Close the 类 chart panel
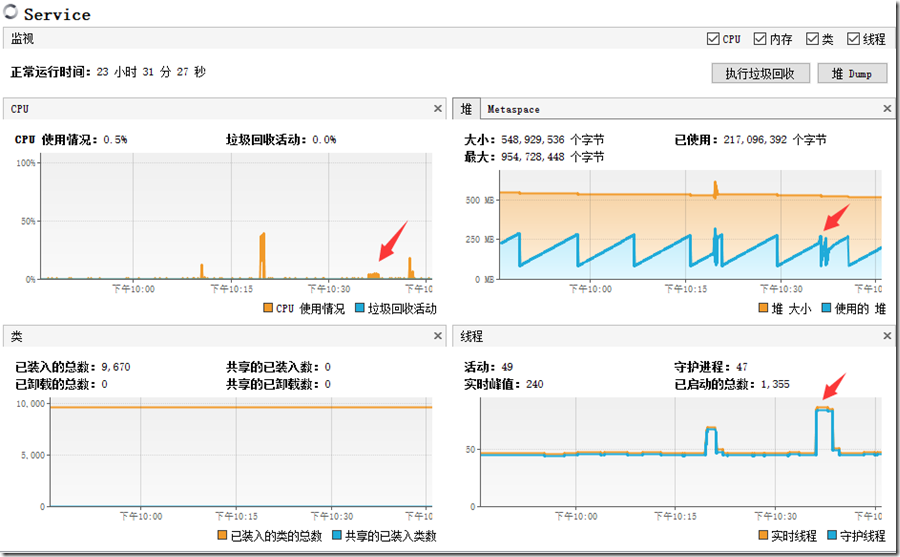The height and width of the screenshot is (557, 900). [438, 336]
